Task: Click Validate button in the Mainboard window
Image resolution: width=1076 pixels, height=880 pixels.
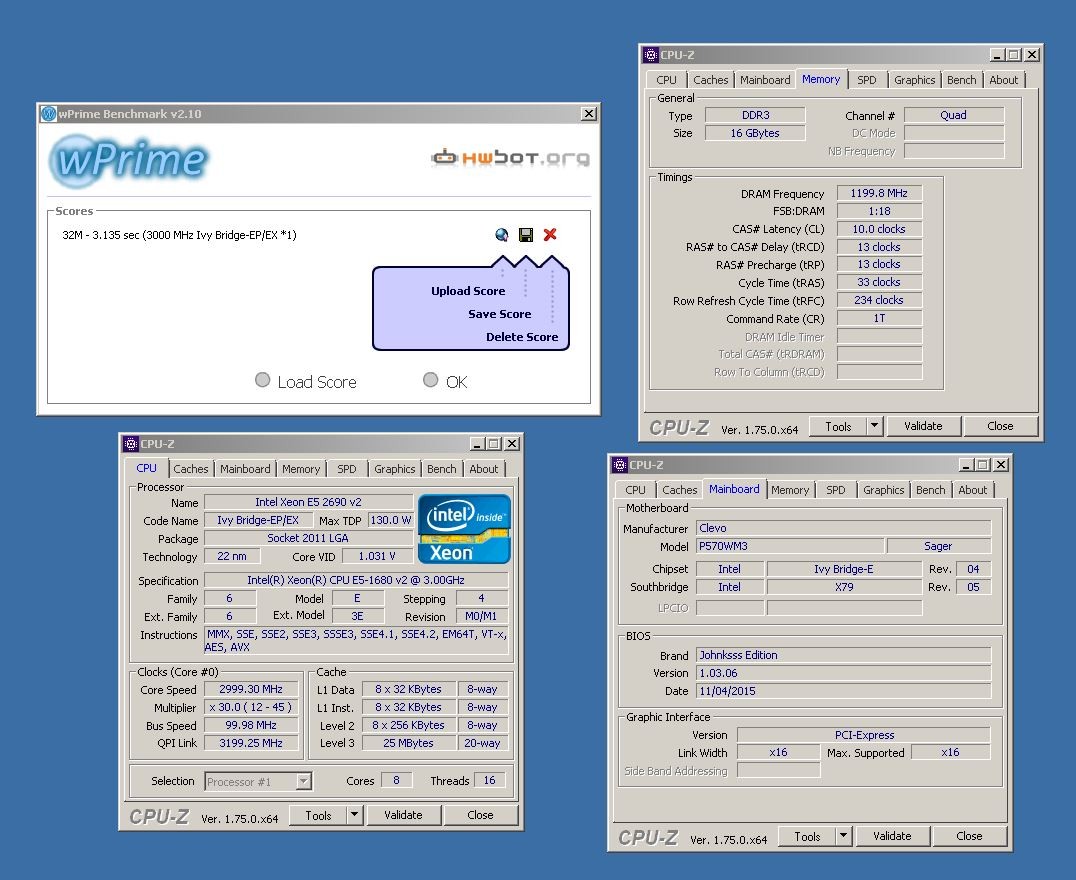Action: (892, 836)
